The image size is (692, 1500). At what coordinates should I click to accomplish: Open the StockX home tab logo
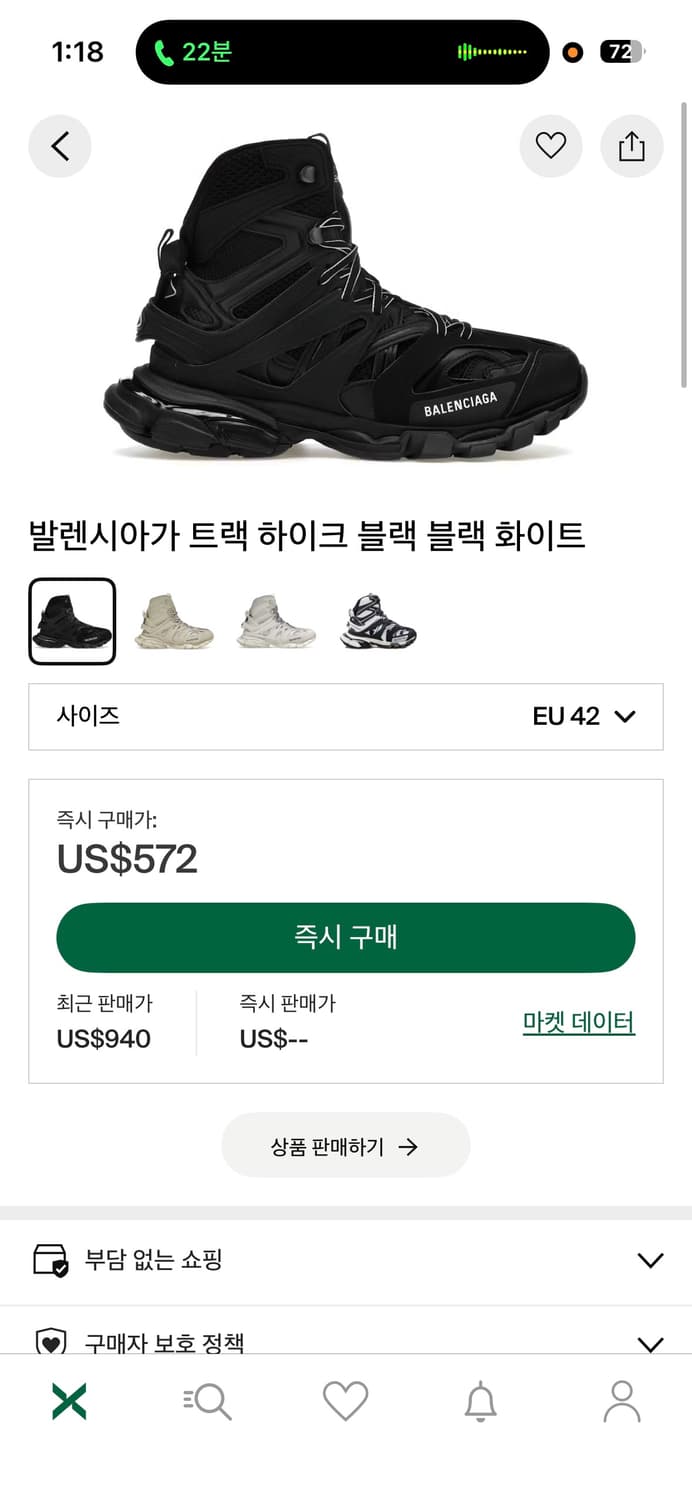(67, 1400)
